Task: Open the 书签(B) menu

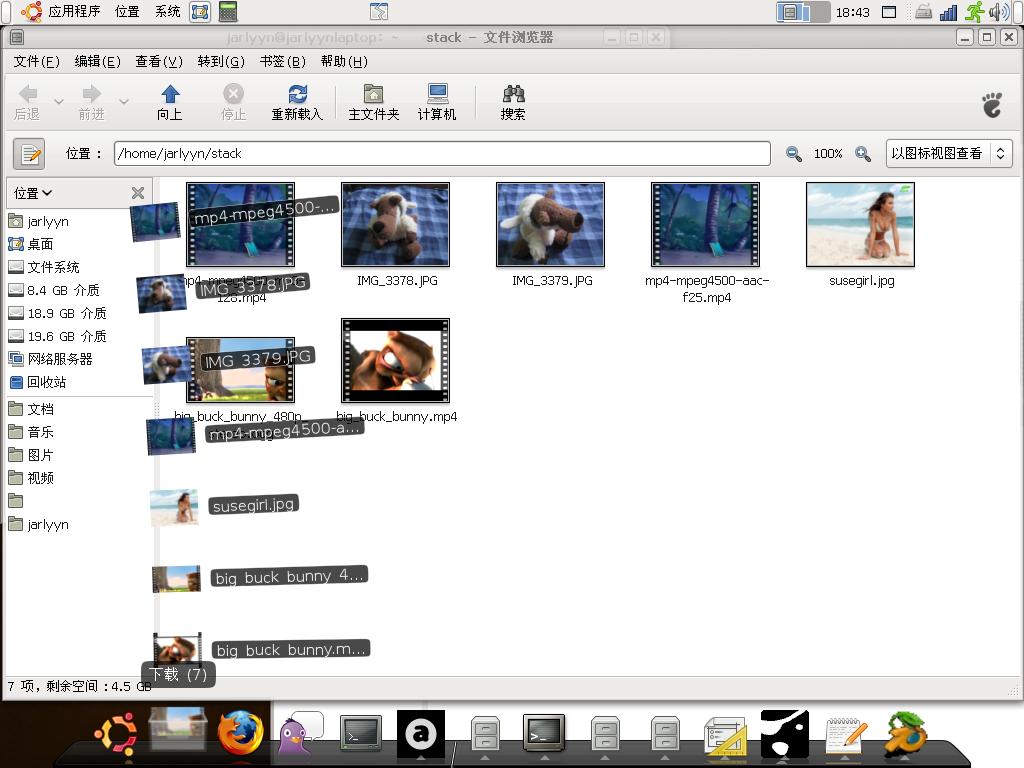Action: (282, 61)
